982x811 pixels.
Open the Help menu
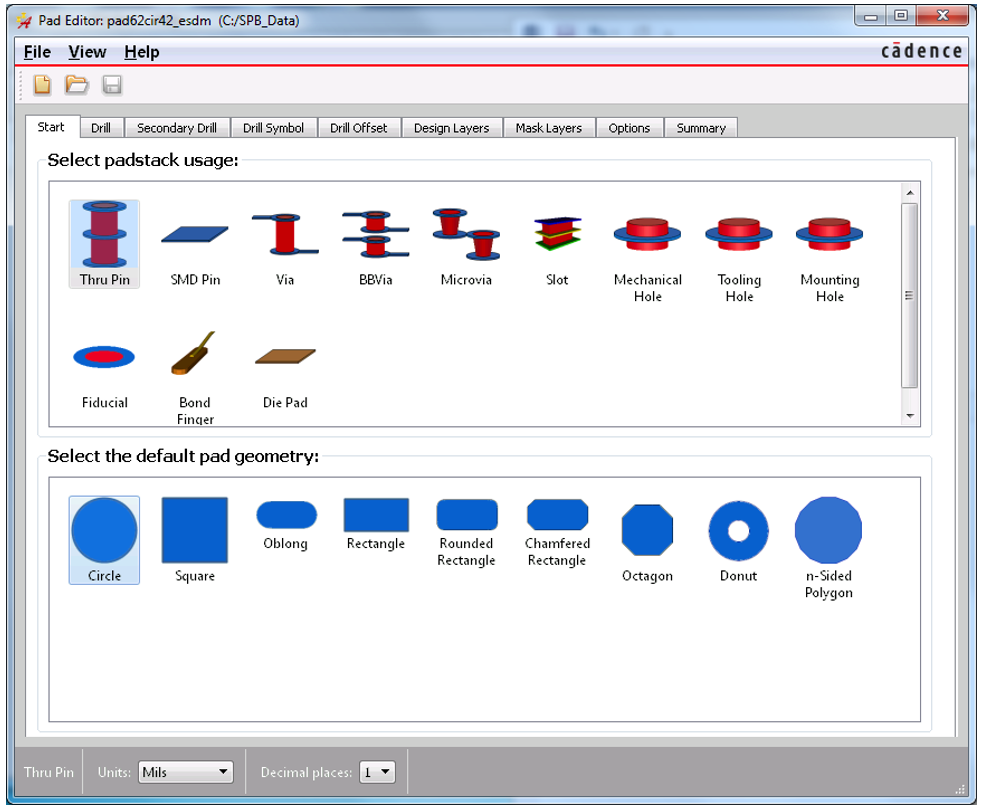[141, 52]
